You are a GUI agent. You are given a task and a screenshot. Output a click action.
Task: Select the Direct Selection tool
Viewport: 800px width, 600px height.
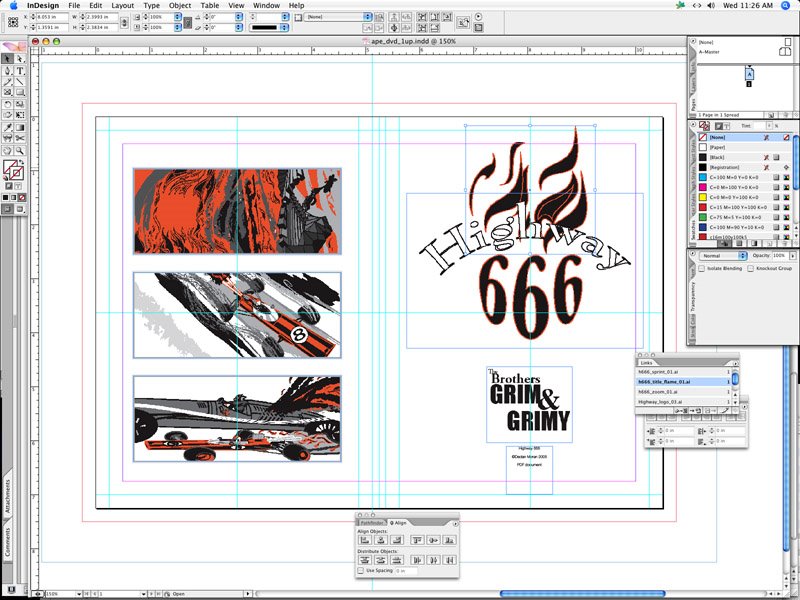click(x=20, y=59)
